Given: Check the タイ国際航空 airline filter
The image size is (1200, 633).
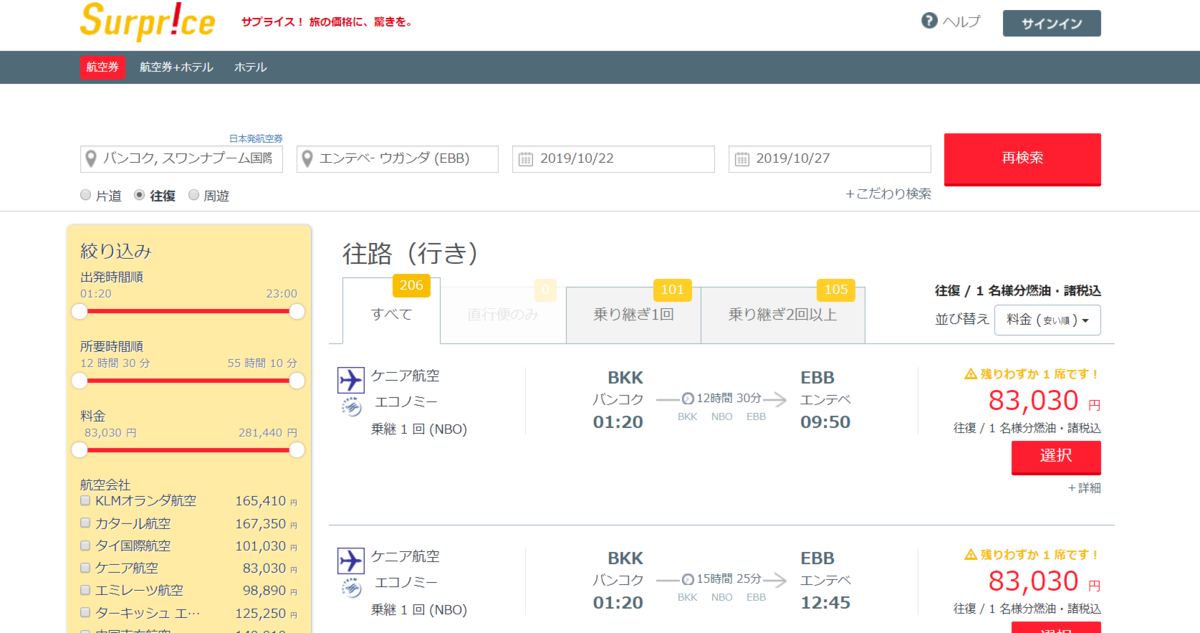Looking at the screenshot, I should click(x=86, y=546).
